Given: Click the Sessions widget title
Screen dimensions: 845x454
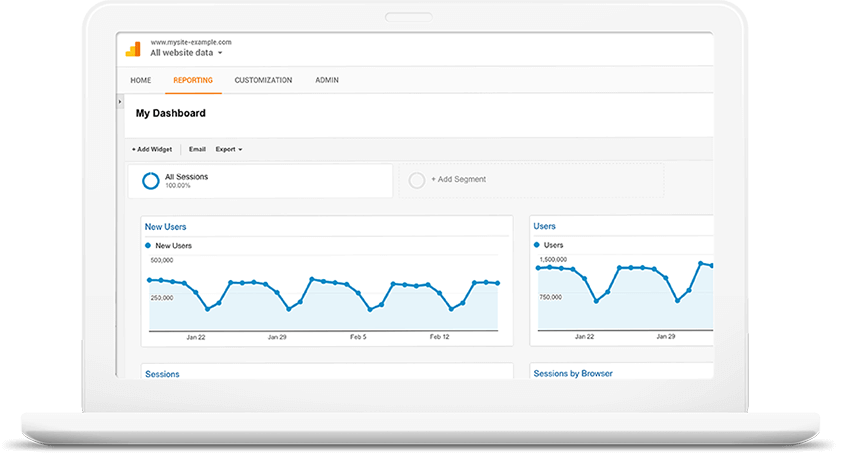Looking at the screenshot, I should coord(162,374).
